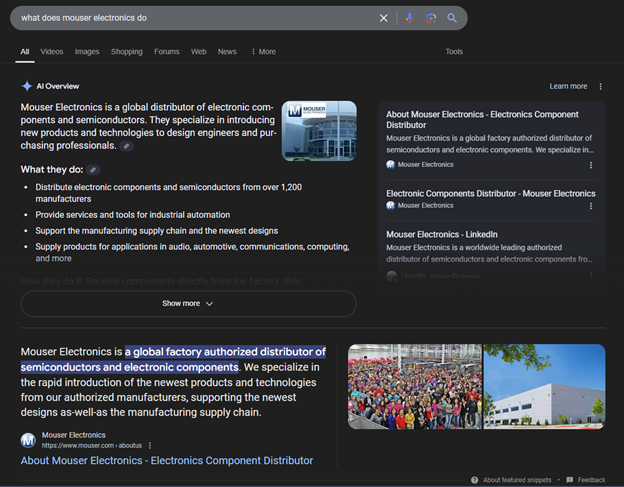Open Google Lens image search icon
The width and height of the screenshot is (624, 487).
tap(431, 18)
